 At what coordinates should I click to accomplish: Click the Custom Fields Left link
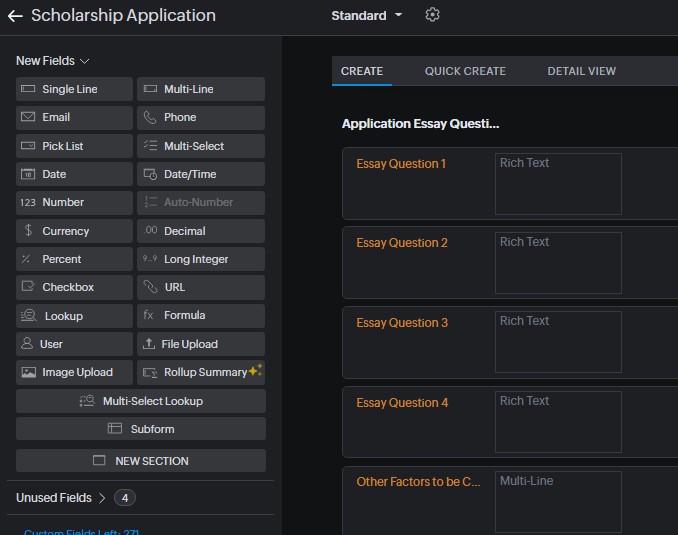tap(82, 532)
